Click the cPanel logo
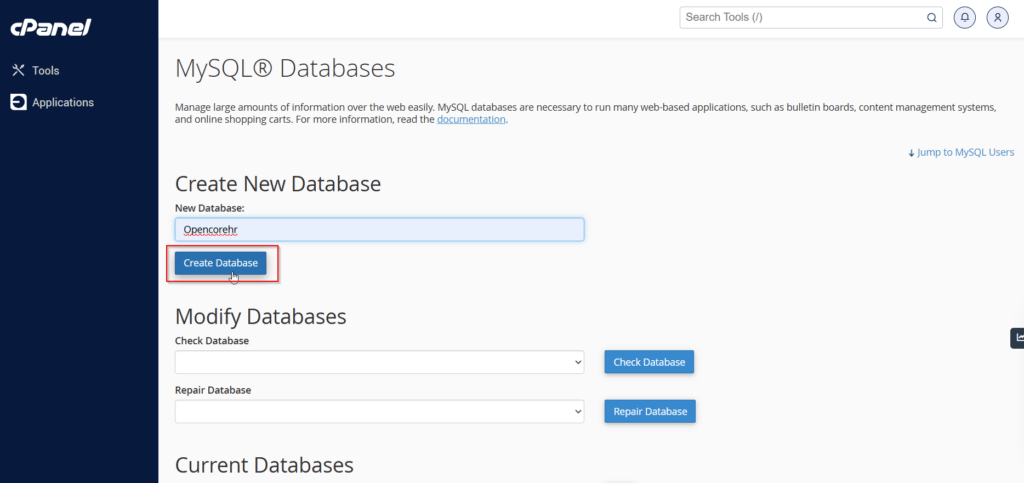This screenshot has height=483, width=1024. pos(50,28)
